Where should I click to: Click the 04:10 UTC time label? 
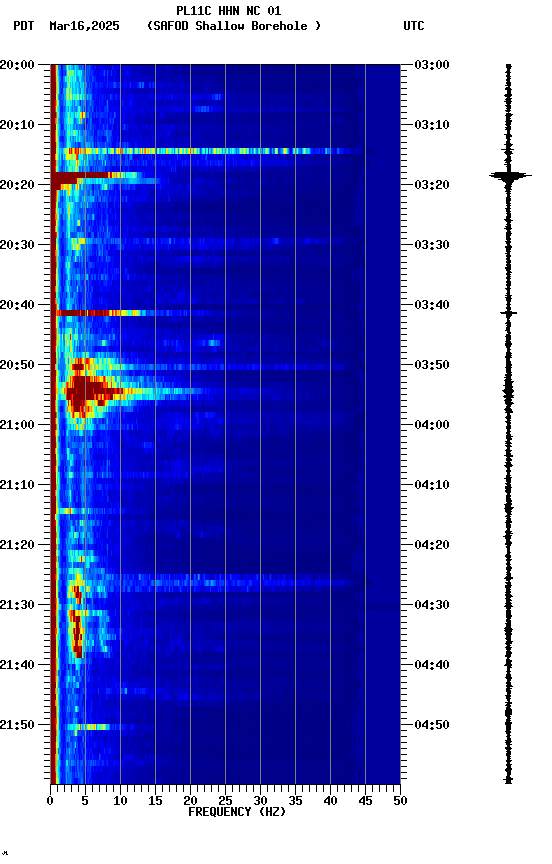coord(432,485)
